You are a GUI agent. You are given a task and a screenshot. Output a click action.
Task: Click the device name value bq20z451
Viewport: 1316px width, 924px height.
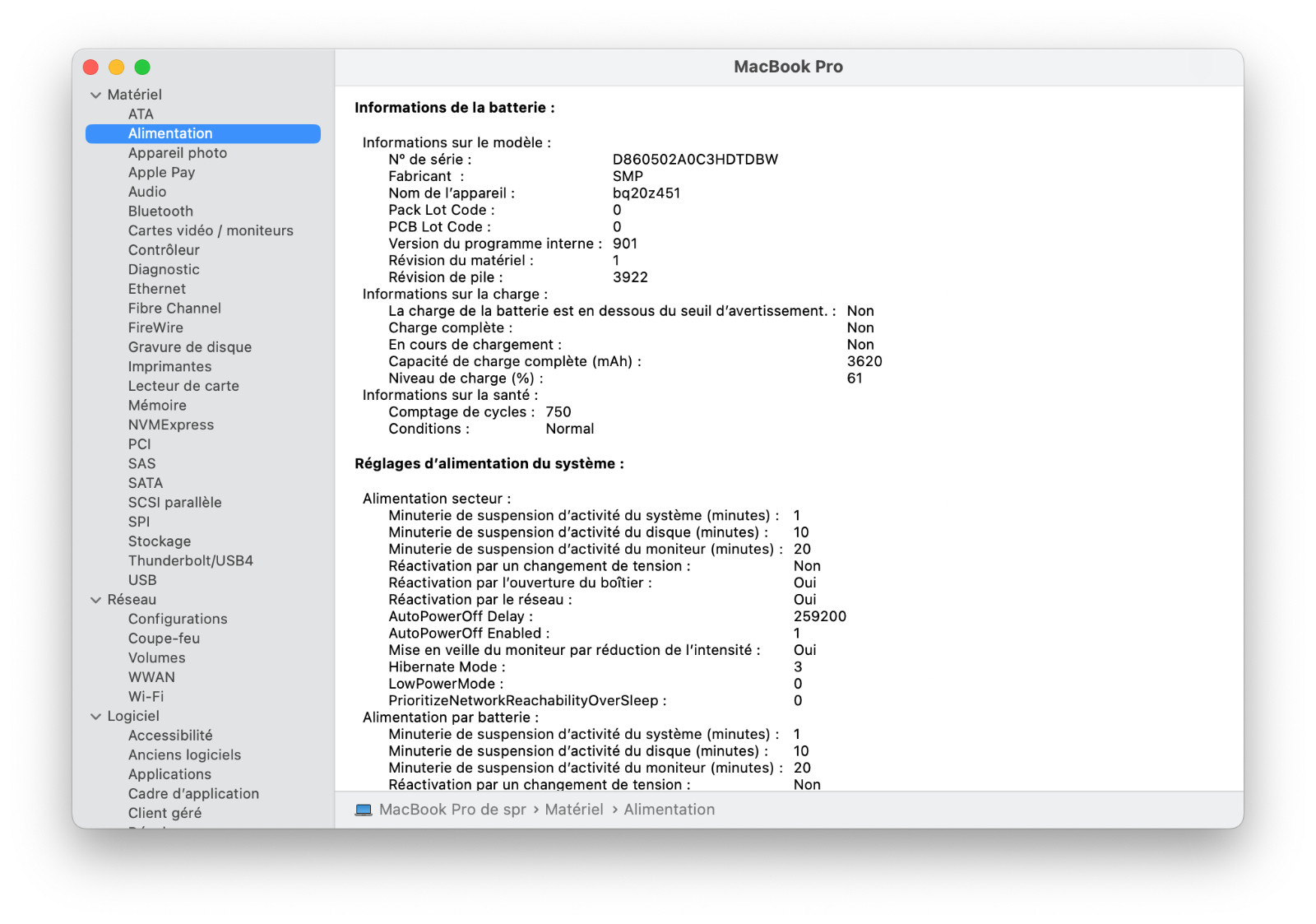[x=646, y=193]
